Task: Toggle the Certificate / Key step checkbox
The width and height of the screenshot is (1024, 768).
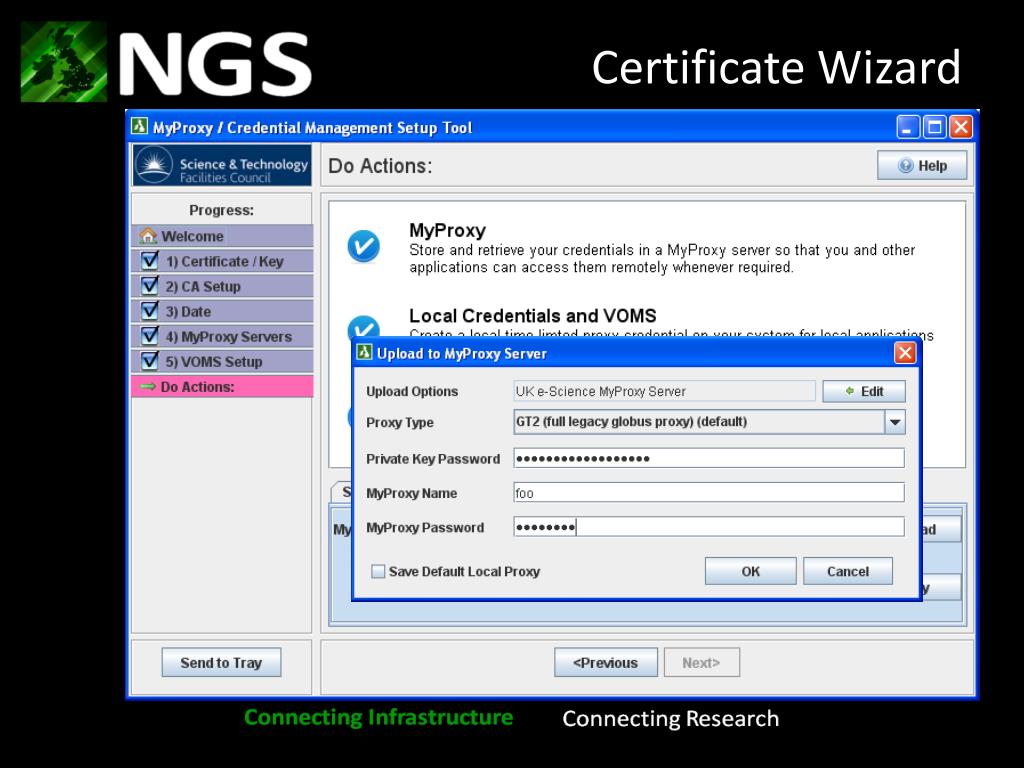Action: 150,261
